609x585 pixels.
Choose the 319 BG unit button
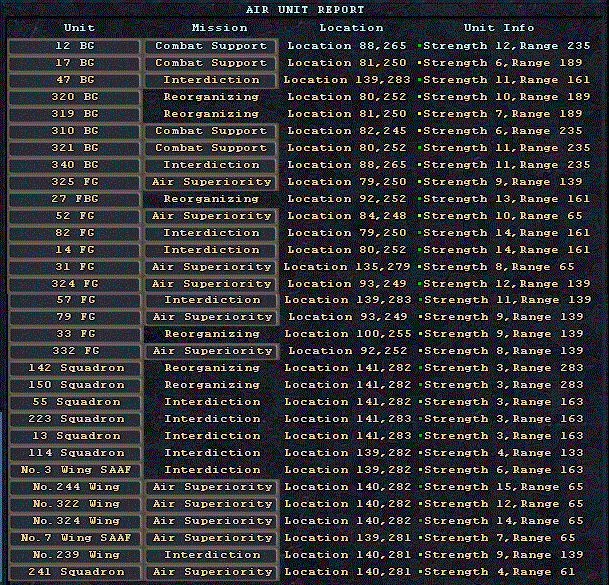74,114
